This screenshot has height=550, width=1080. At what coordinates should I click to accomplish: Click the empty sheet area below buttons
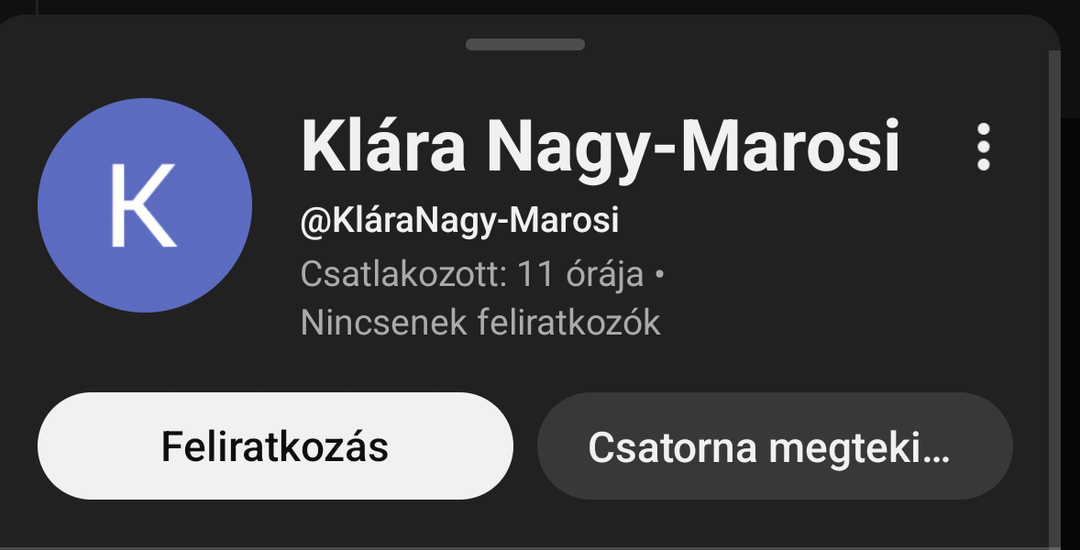(523, 523)
